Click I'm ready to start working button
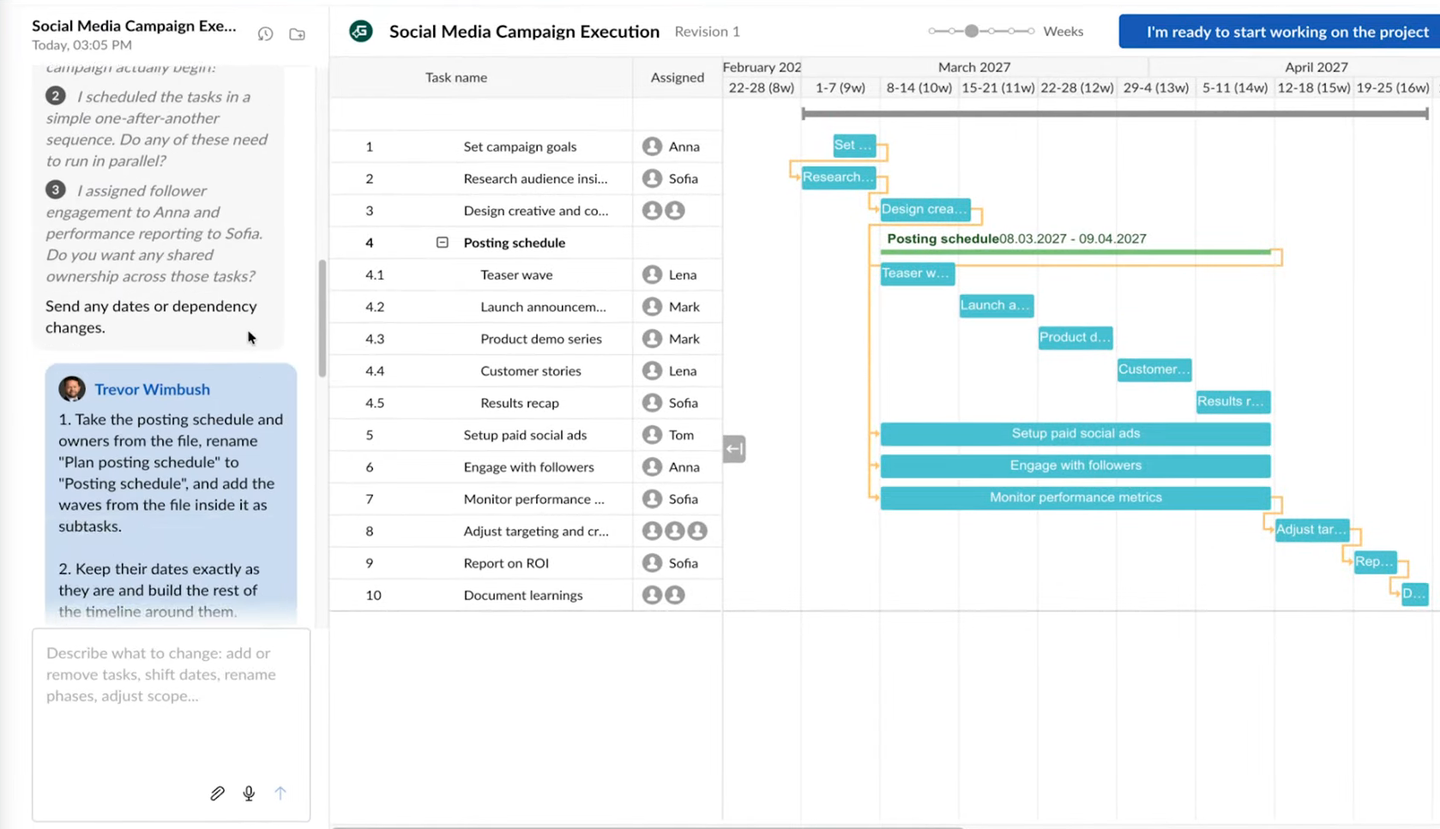1440x829 pixels. (x=1280, y=32)
